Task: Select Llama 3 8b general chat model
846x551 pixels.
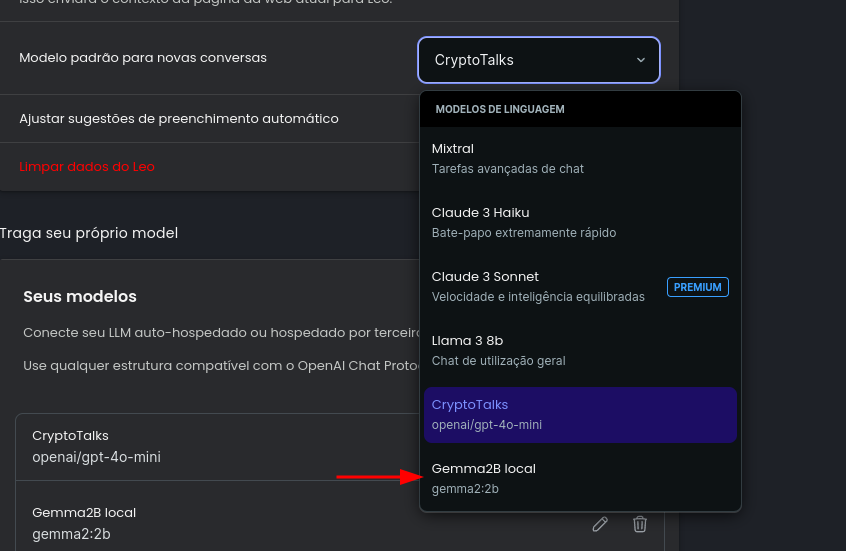Action: pyautogui.click(x=580, y=350)
